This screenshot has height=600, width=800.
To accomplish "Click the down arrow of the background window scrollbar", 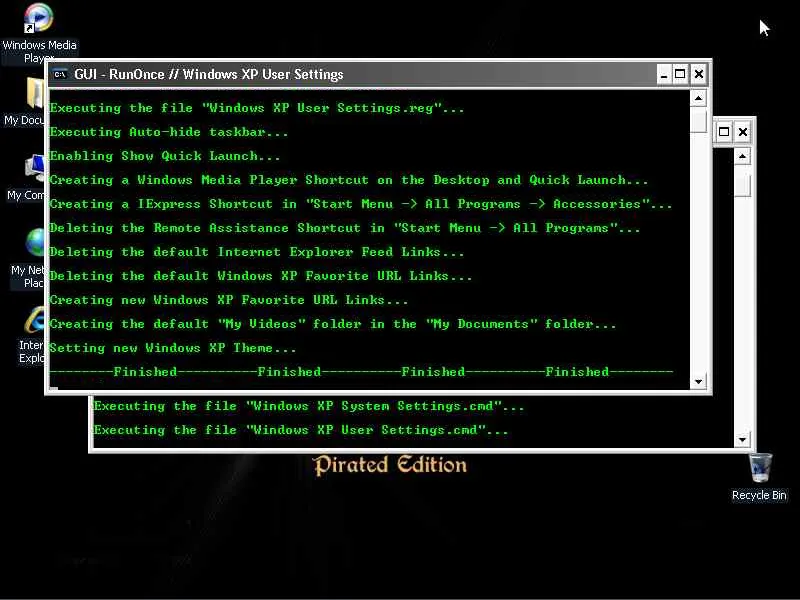I will [742, 439].
